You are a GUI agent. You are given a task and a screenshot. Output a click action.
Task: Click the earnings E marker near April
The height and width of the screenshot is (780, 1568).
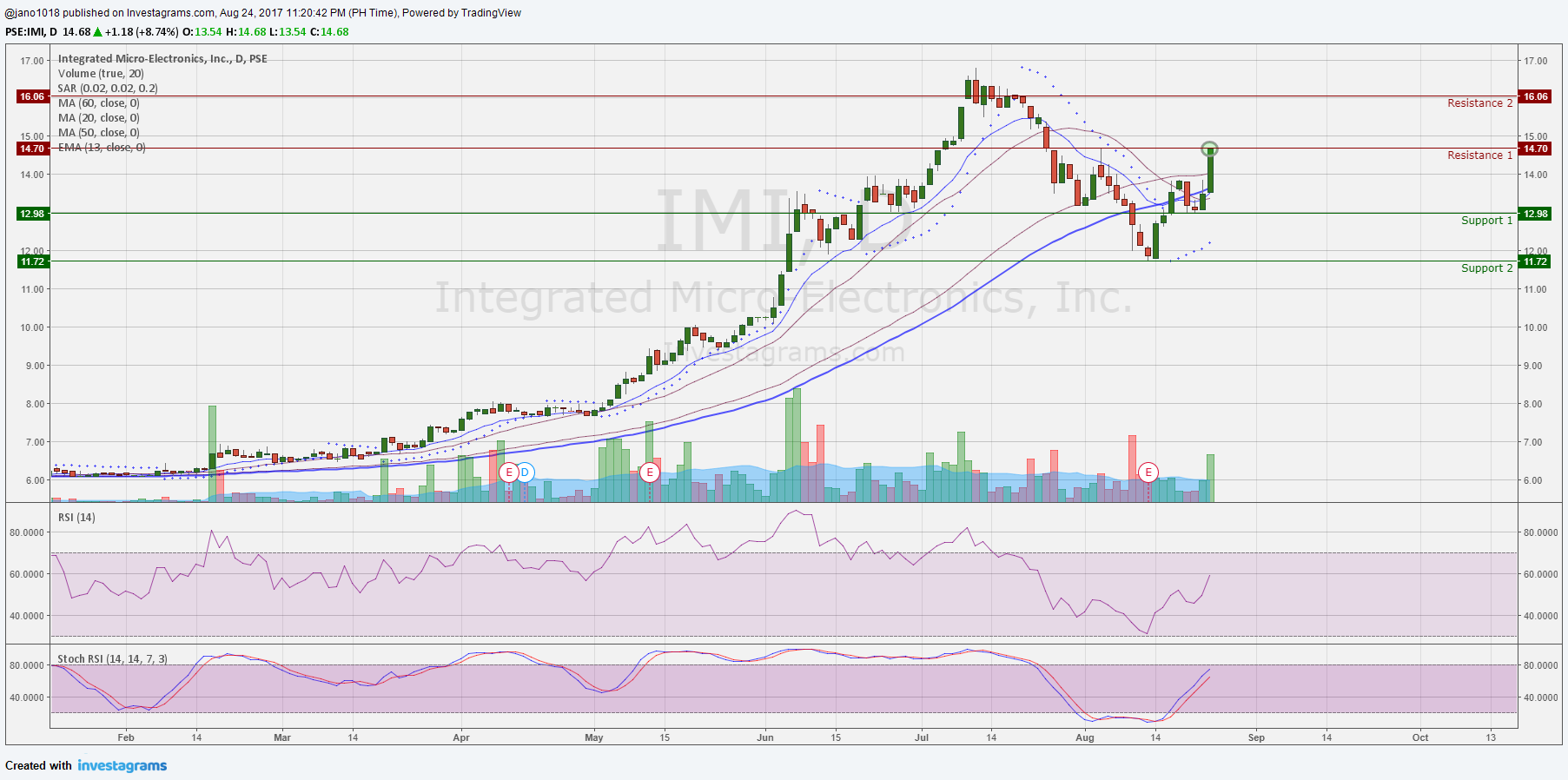(509, 473)
